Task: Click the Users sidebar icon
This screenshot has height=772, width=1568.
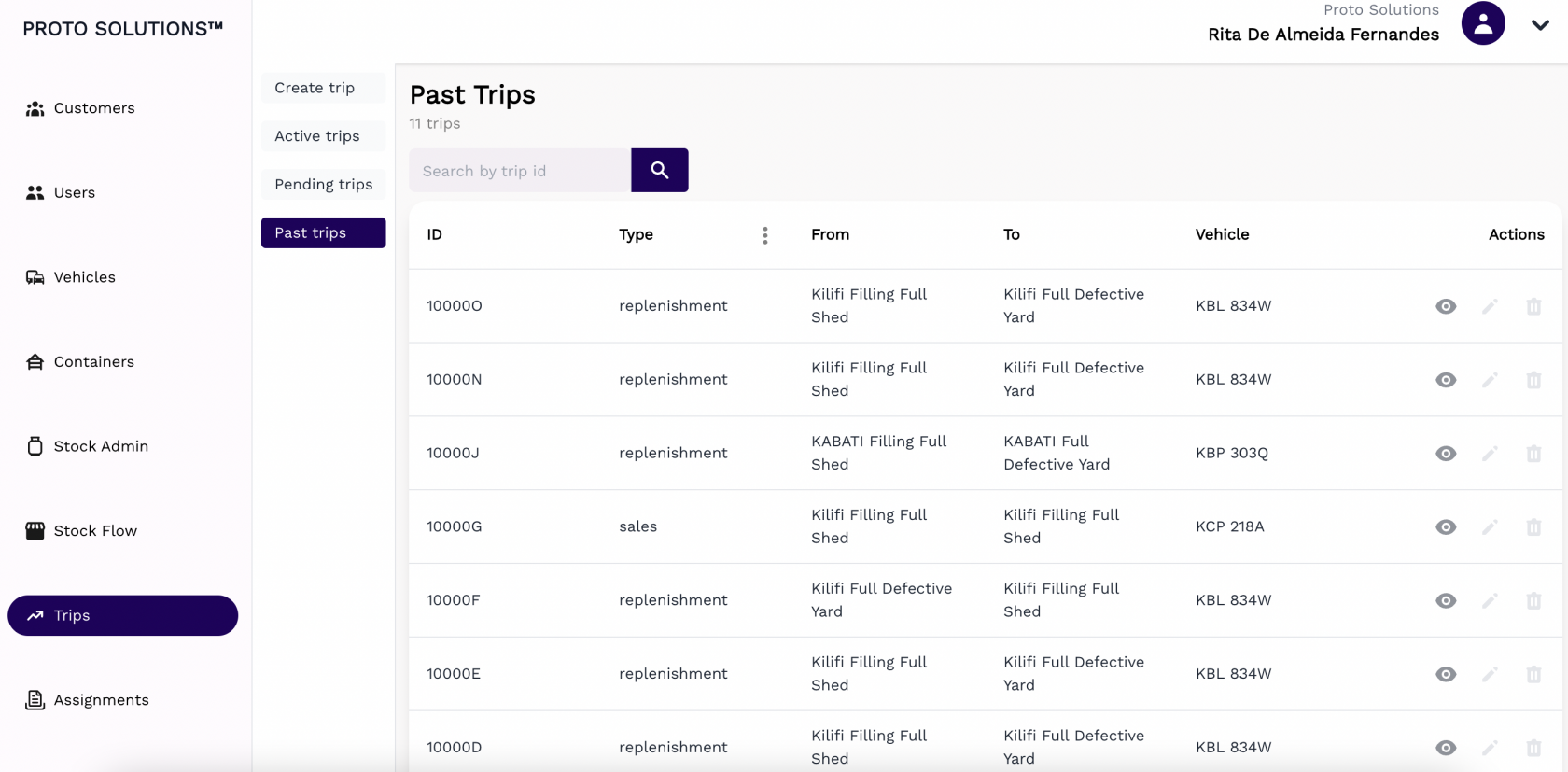Action: 35,192
